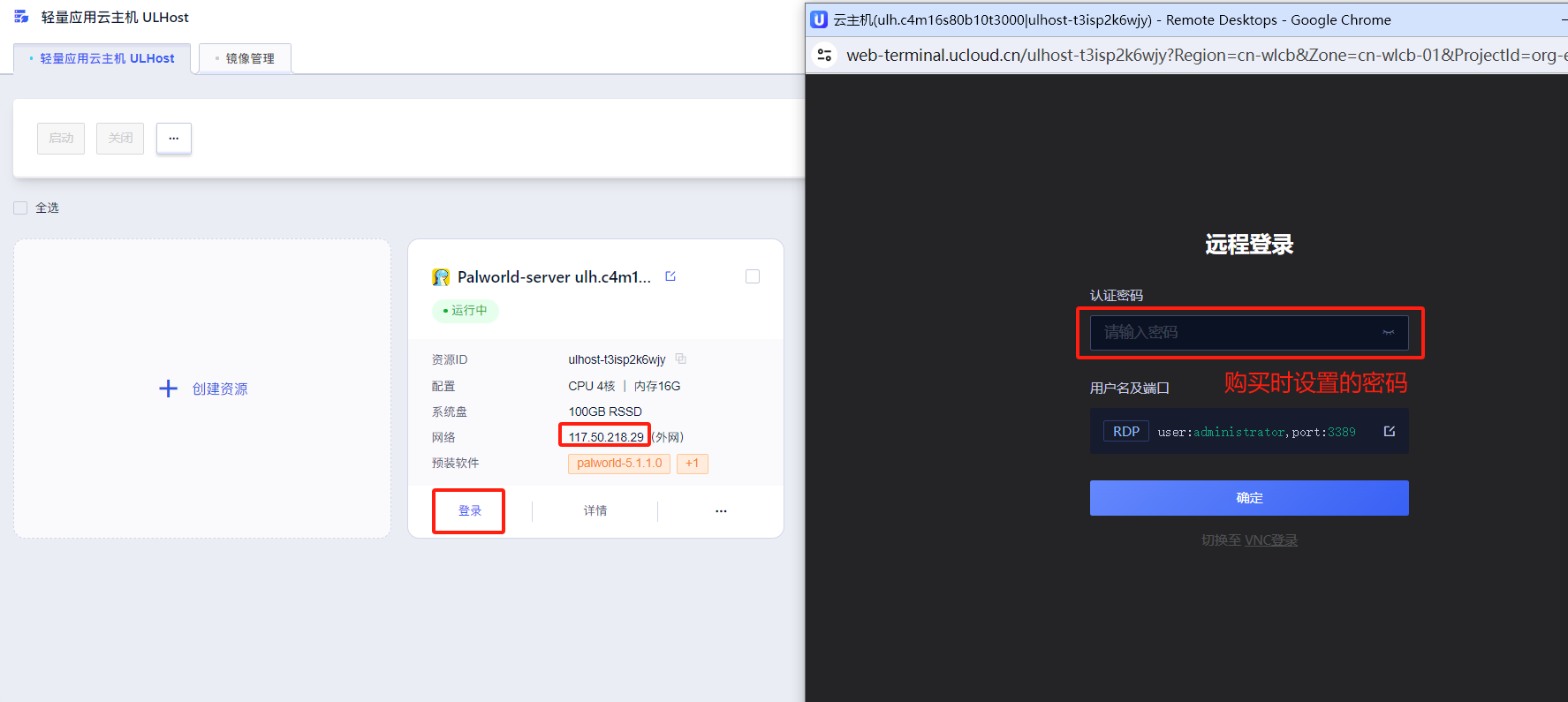Expand the Palworld-server card more options
The height and width of the screenshot is (702, 1568).
(x=721, y=511)
